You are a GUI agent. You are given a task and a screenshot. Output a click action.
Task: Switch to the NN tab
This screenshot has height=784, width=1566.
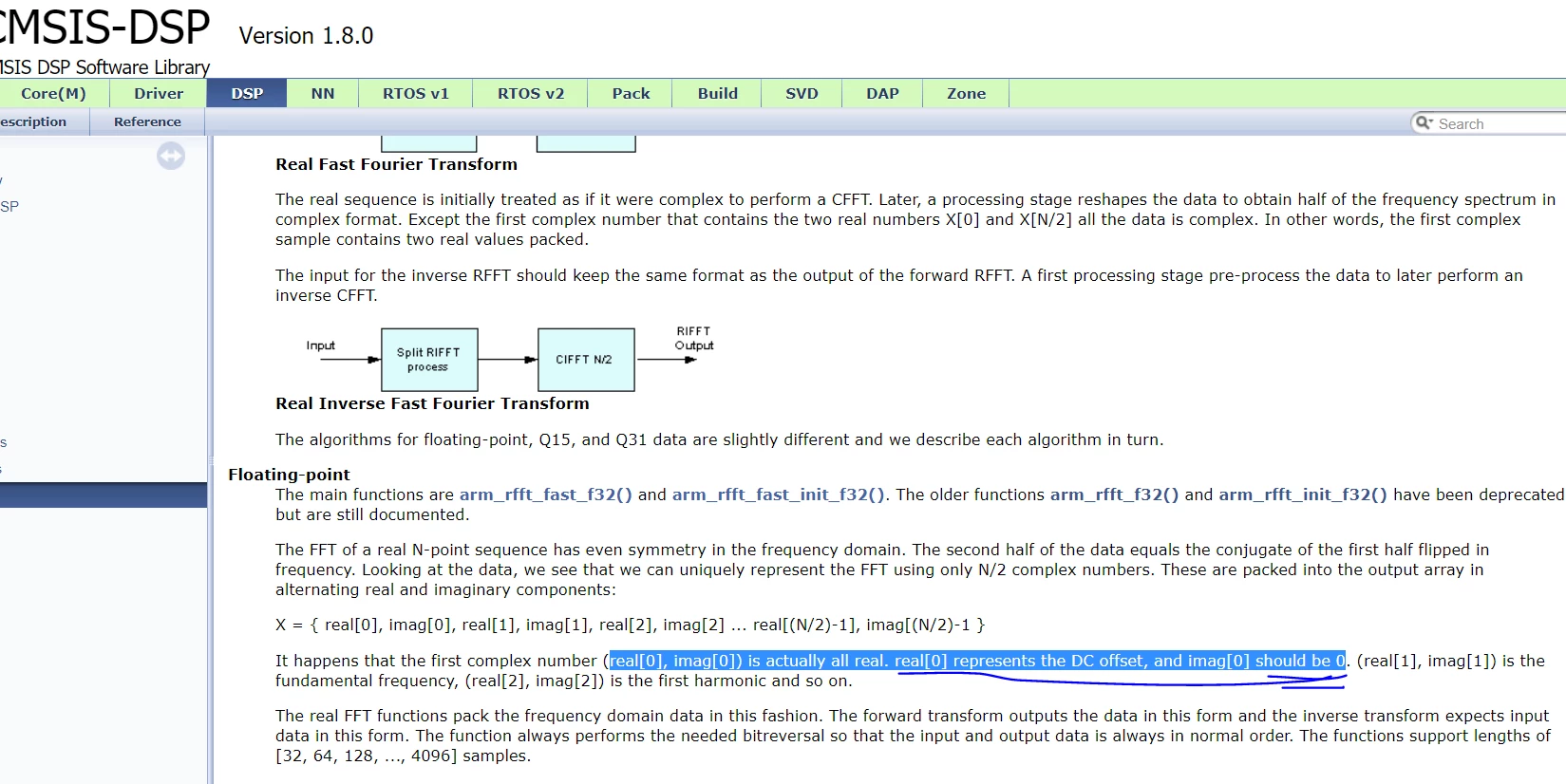[x=323, y=93]
